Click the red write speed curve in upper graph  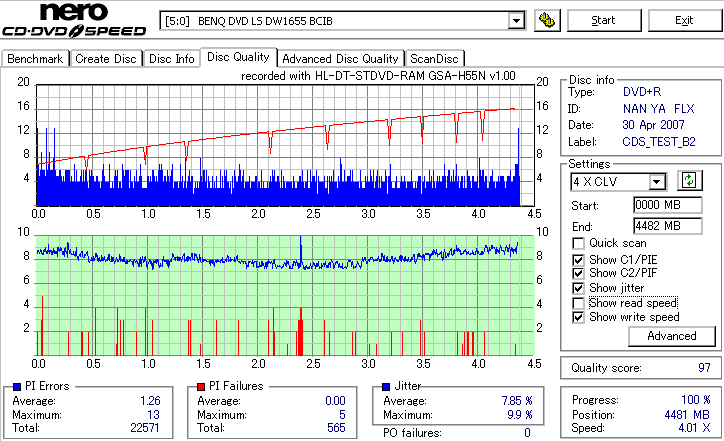tap(277, 131)
